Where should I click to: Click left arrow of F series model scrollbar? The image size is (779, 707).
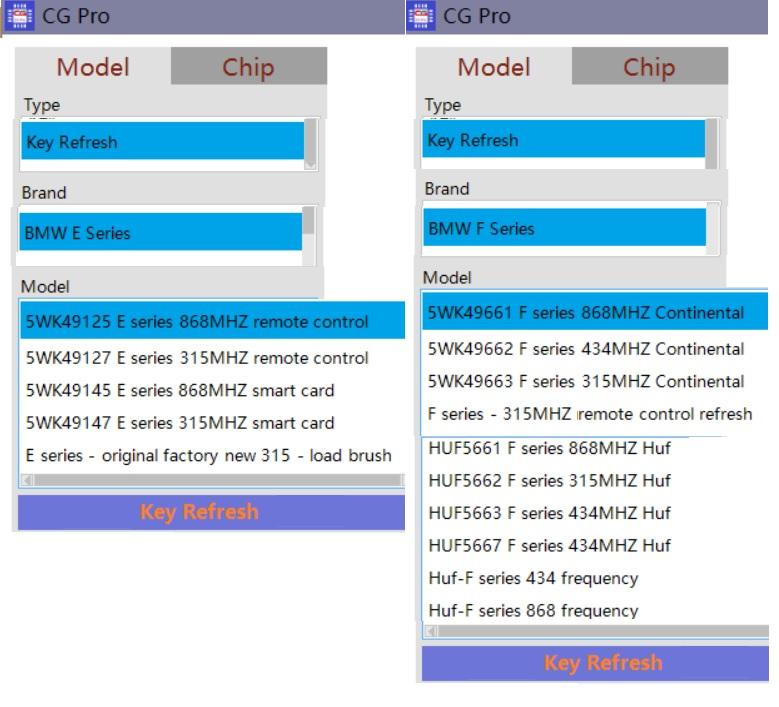tap(430, 631)
